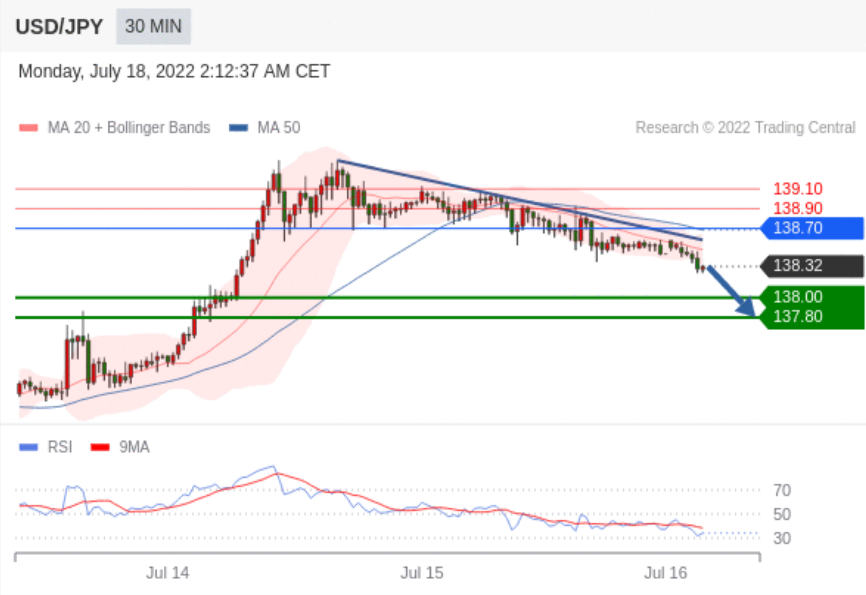Click the RSI blue legend swatch
The height and width of the screenshot is (595, 866).
tap(29, 447)
